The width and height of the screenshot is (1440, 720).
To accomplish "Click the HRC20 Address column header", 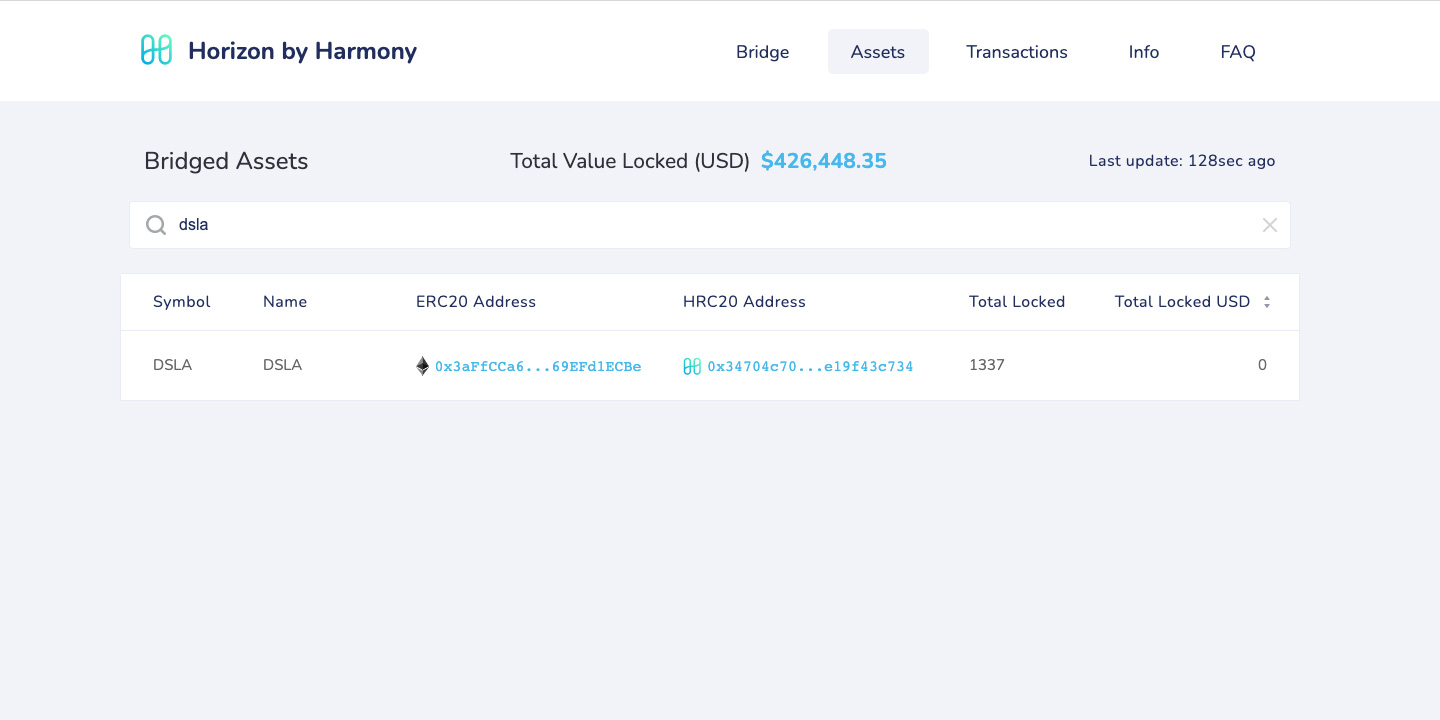I will pos(744,302).
